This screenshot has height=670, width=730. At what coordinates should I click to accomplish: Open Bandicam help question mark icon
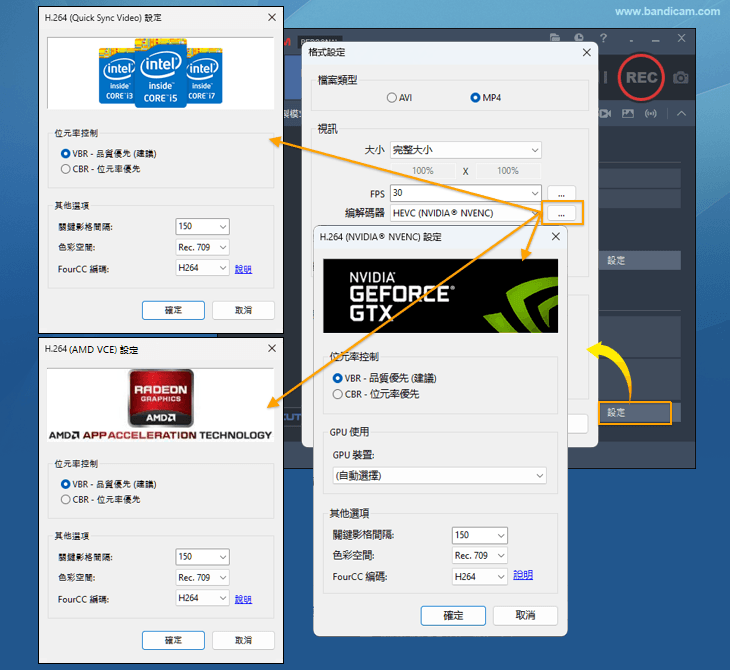(x=603, y=38)
